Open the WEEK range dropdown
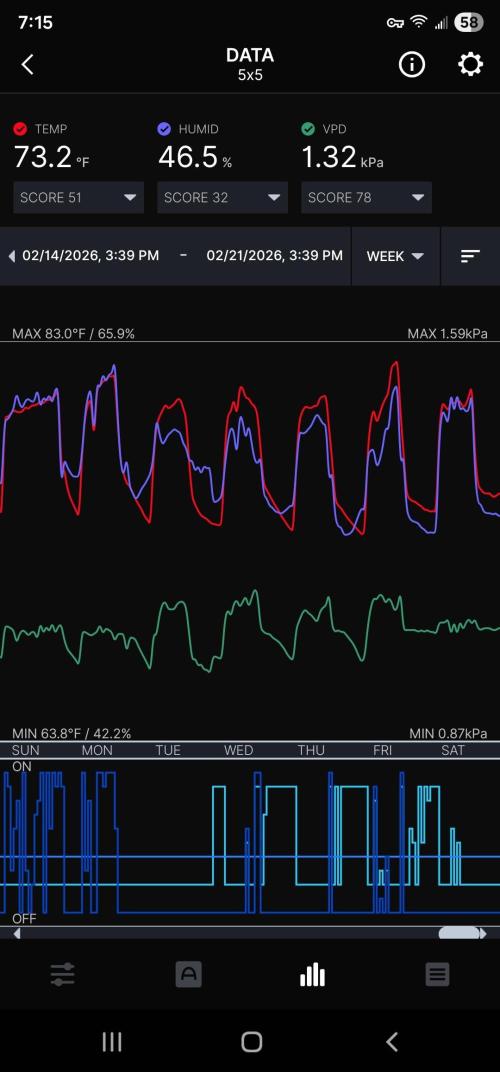This screenshot has height=1072, width=500. (x=395, y=256)
